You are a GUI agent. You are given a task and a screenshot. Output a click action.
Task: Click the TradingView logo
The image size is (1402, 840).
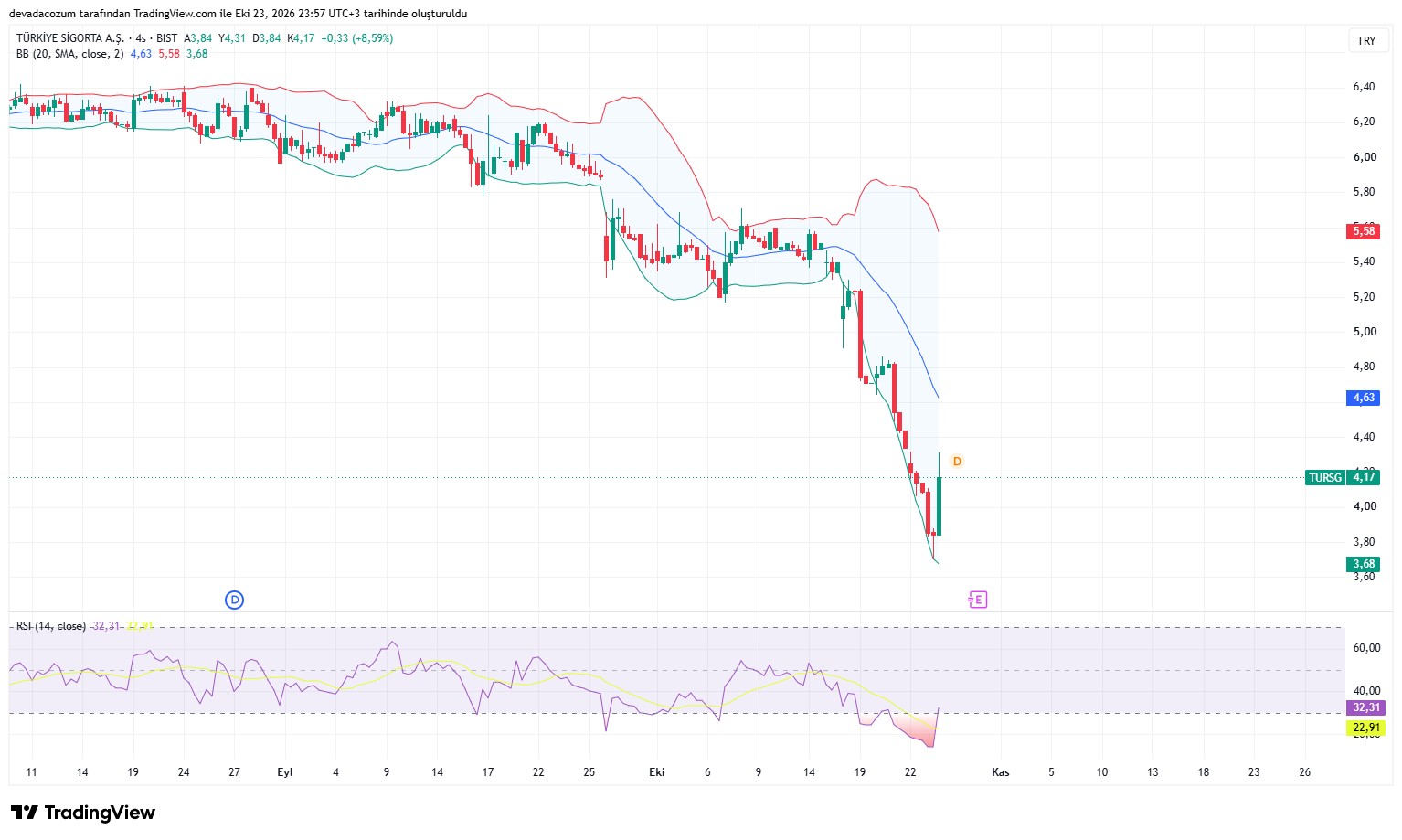(x=83, y=813)
